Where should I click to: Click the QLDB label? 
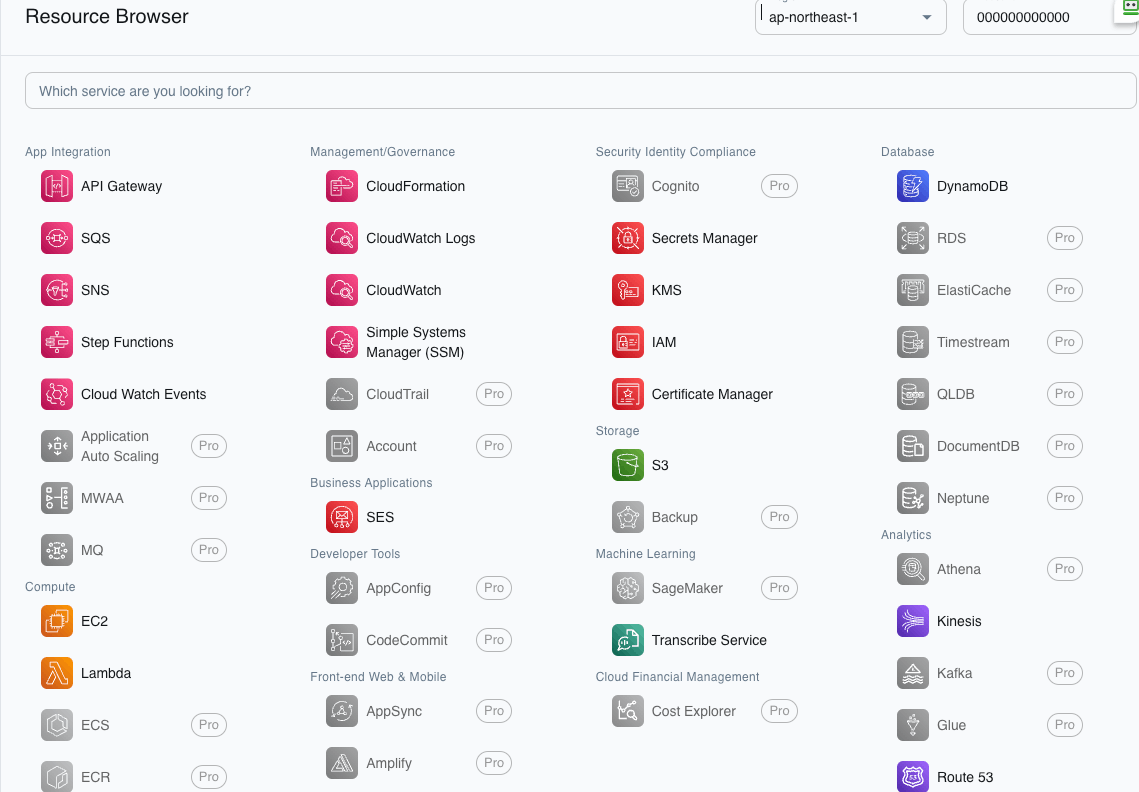(x=955, y=394)
